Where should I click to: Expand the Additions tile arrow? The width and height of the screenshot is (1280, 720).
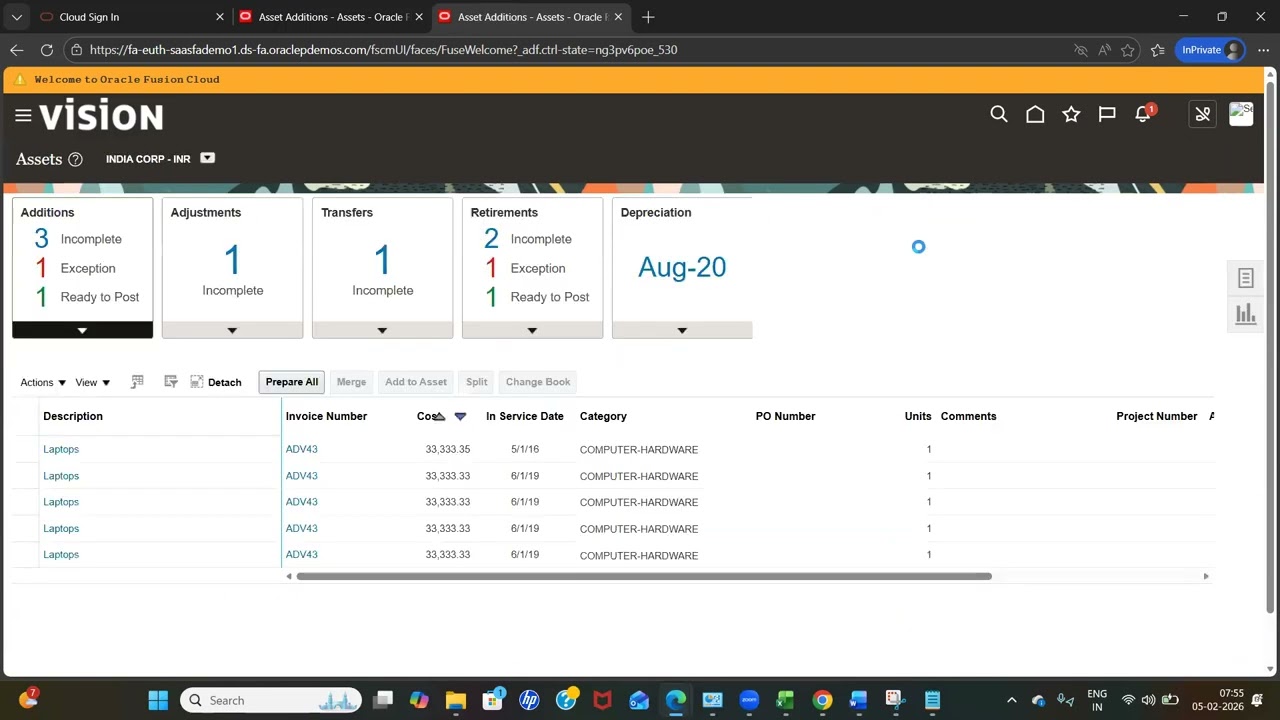click(x=82, y=330)
